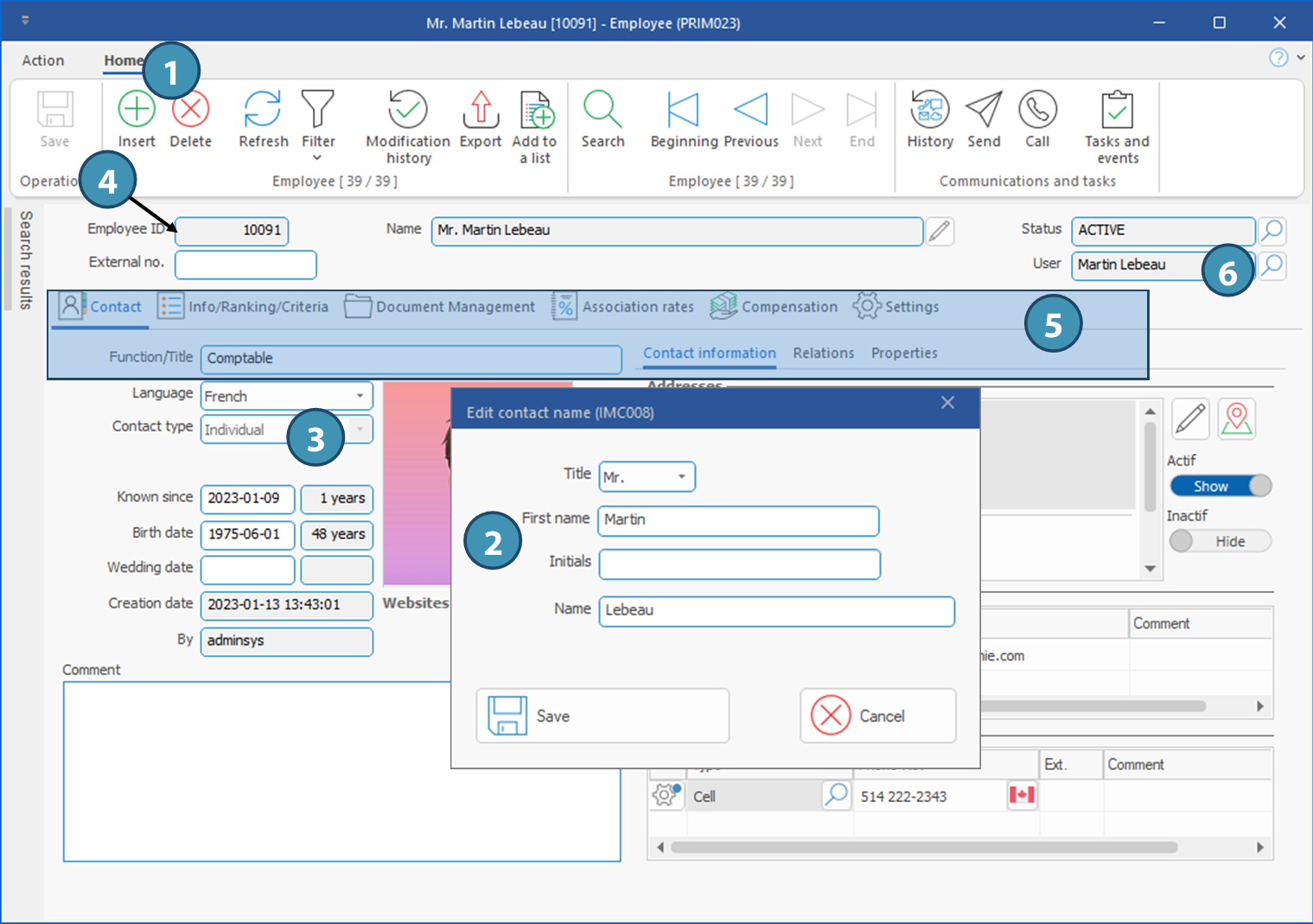This screenshot has height=924, width=1313.
Task: Click the phone list horizontal scrollbar
Action: coord(923,847)
